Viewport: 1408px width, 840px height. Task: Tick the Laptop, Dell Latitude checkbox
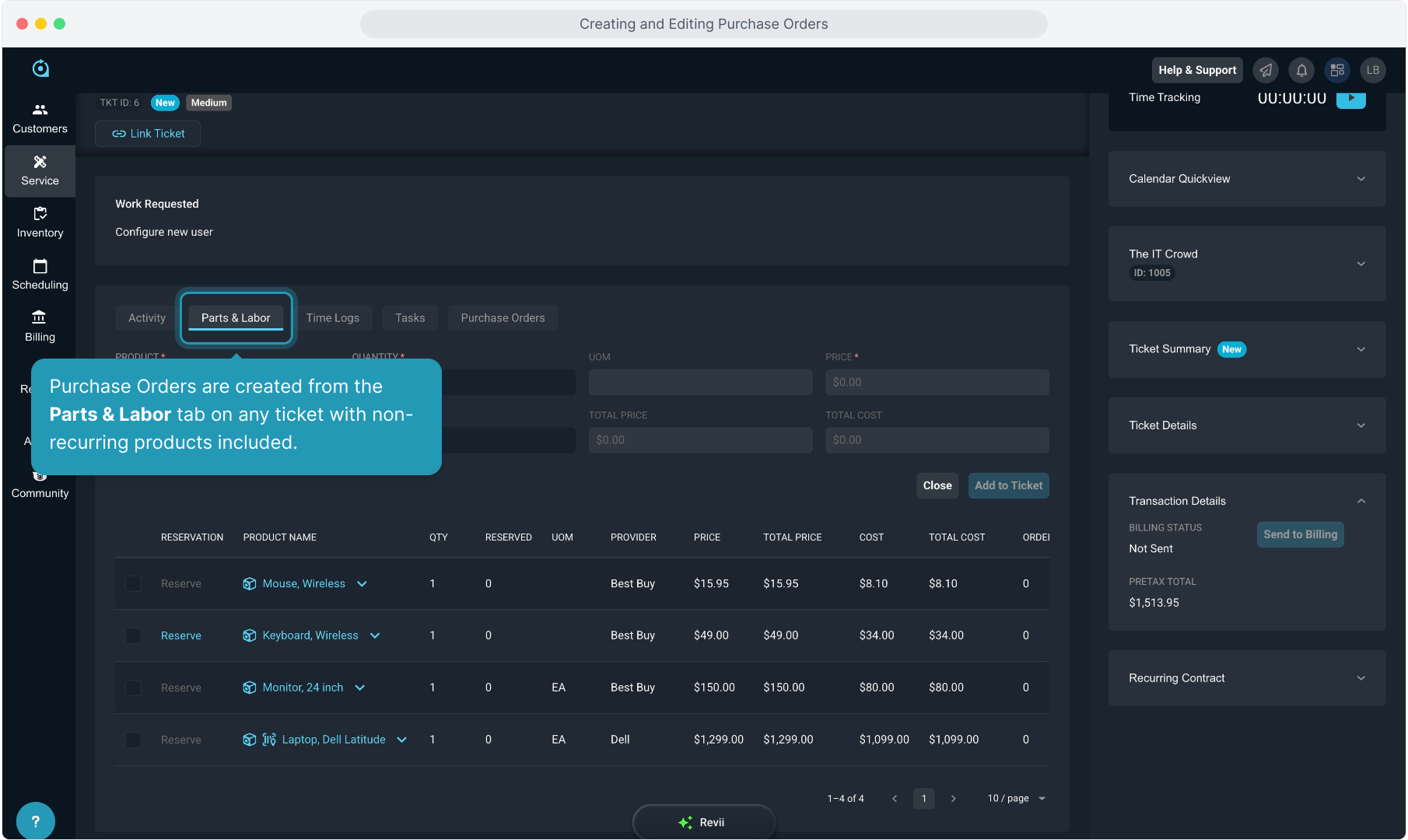pos(133,740)
